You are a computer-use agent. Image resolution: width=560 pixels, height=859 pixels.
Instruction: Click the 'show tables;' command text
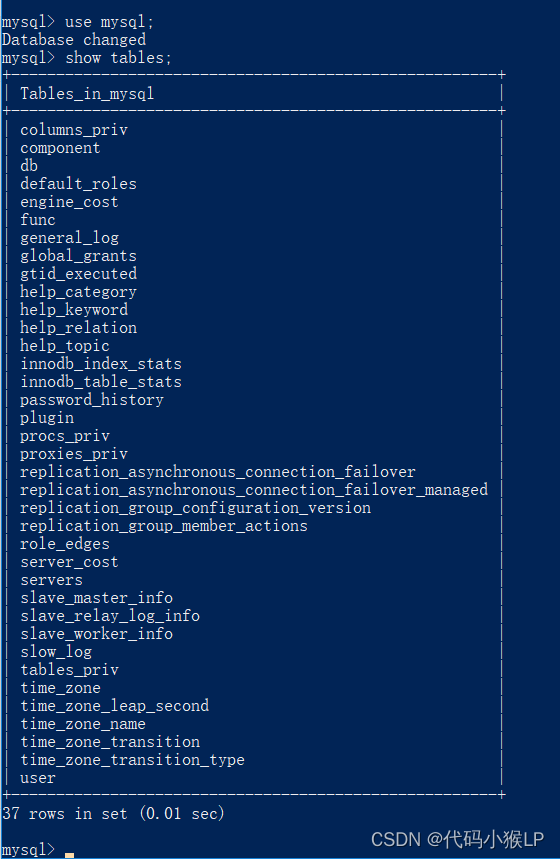tap(118, 58)
